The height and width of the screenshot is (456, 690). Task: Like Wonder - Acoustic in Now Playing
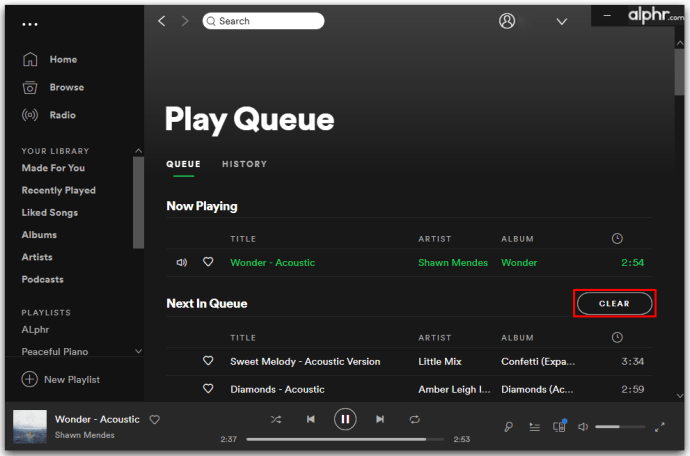point(208,262)
